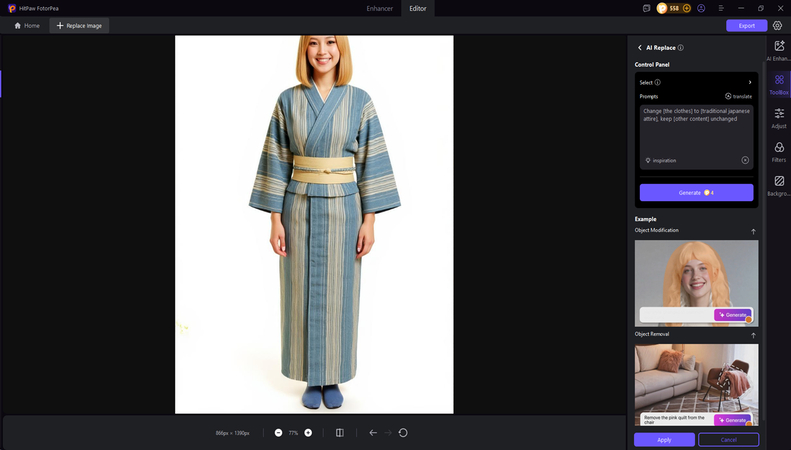The image size is (791, 450).
Task: Open the AI Enhance panel icon
Action: click(779, 48)
